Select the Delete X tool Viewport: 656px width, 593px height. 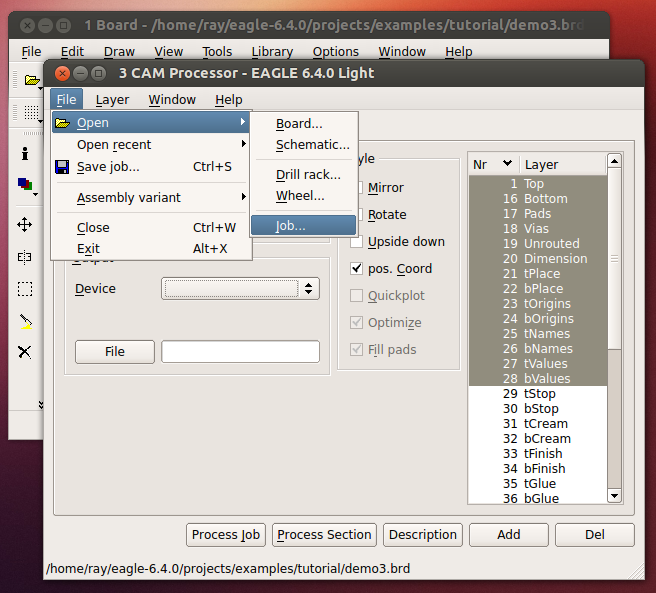tap(25, 352)
